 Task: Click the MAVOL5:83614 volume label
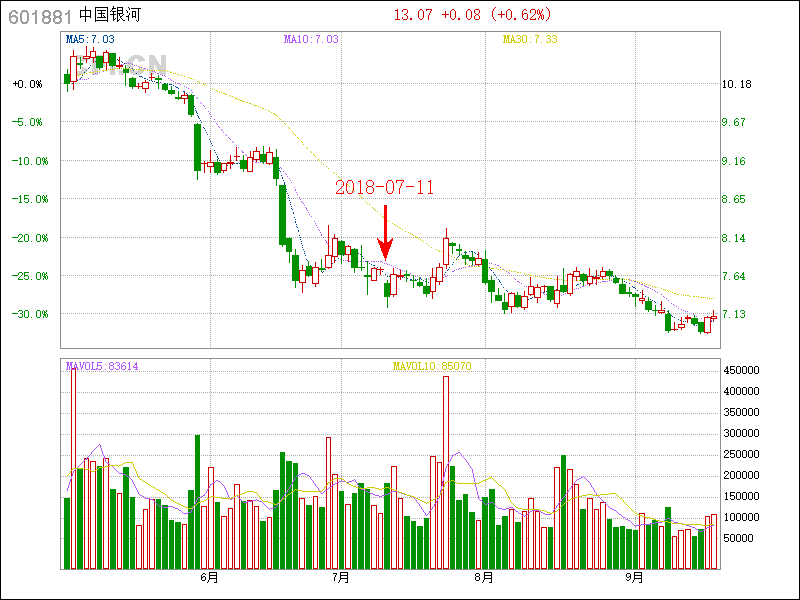(102, 366)
